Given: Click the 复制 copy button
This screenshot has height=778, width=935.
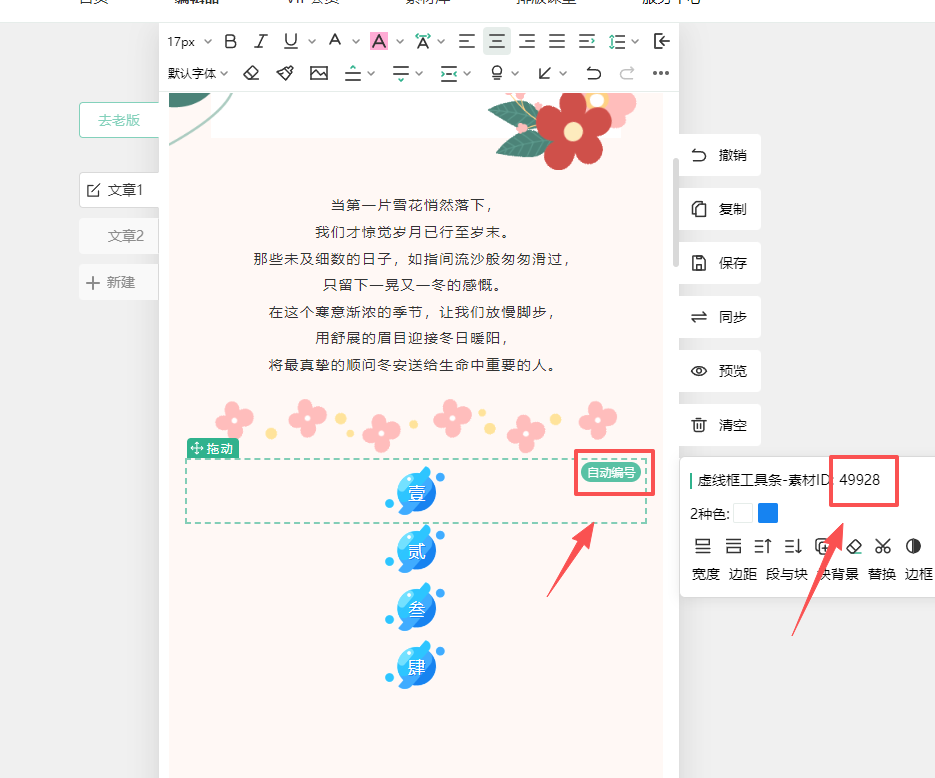Looking at the screenshot, I should click(x=720, y=209).
